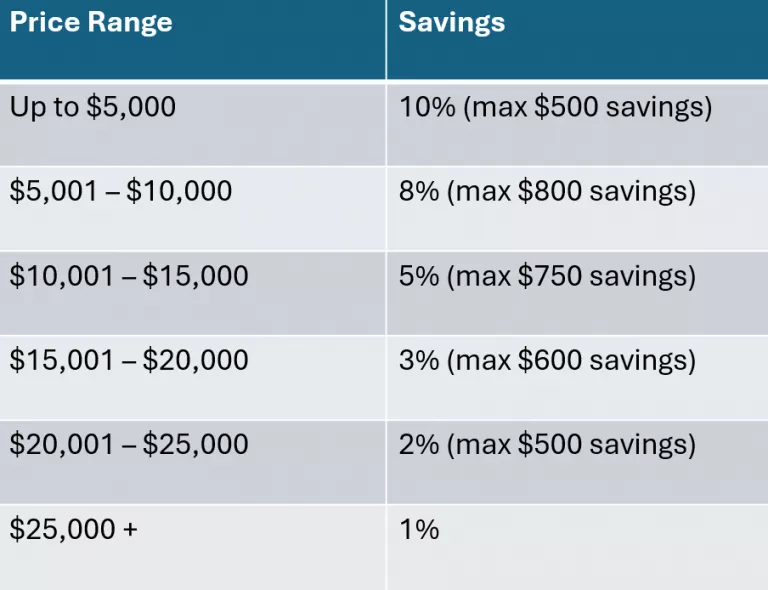Click the '(max $600 savings)' text
Image resolution: width=768 pixels, height=590 pixels.
pyautogui.click(x=571, y=359)
